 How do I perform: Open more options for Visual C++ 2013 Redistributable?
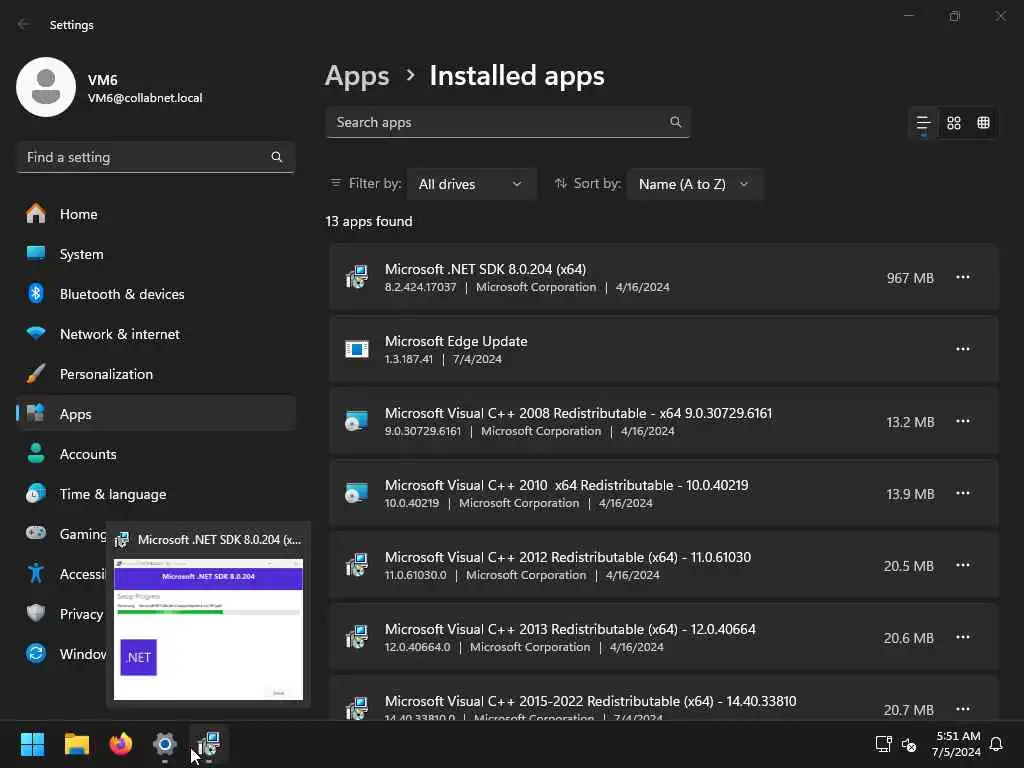tap(963, 637)
